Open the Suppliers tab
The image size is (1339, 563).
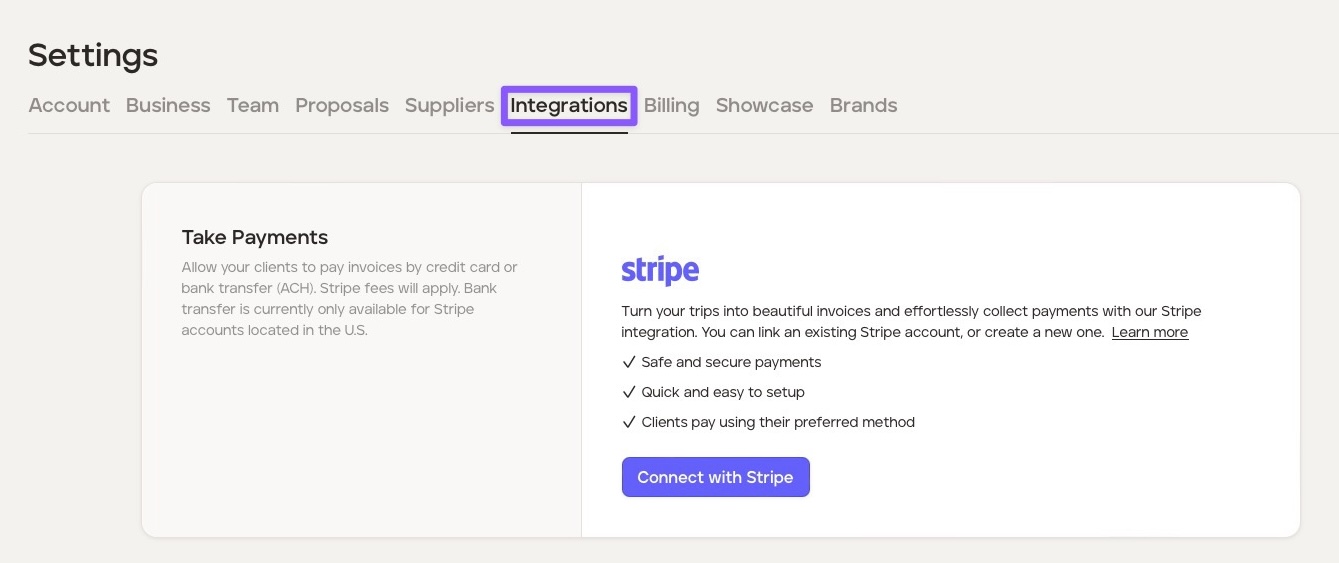(449, 105)
